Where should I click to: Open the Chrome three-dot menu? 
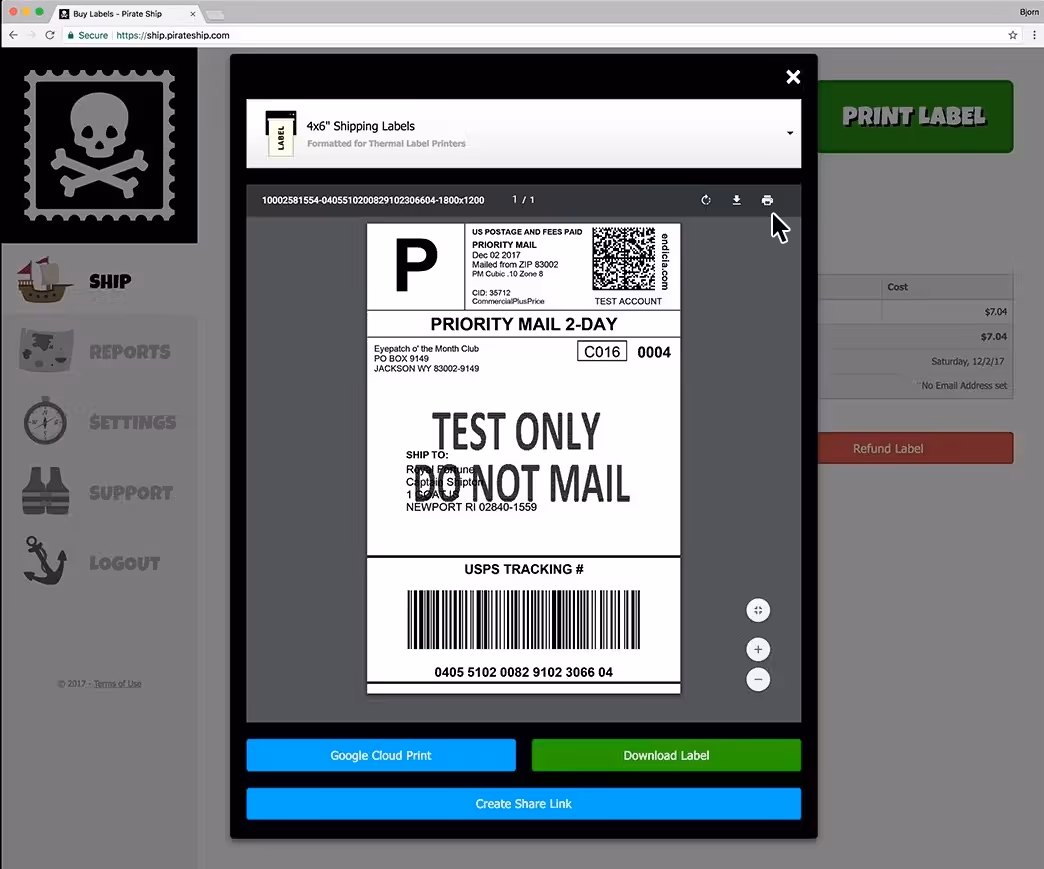pyautogui.click(x=1034, y=35)
